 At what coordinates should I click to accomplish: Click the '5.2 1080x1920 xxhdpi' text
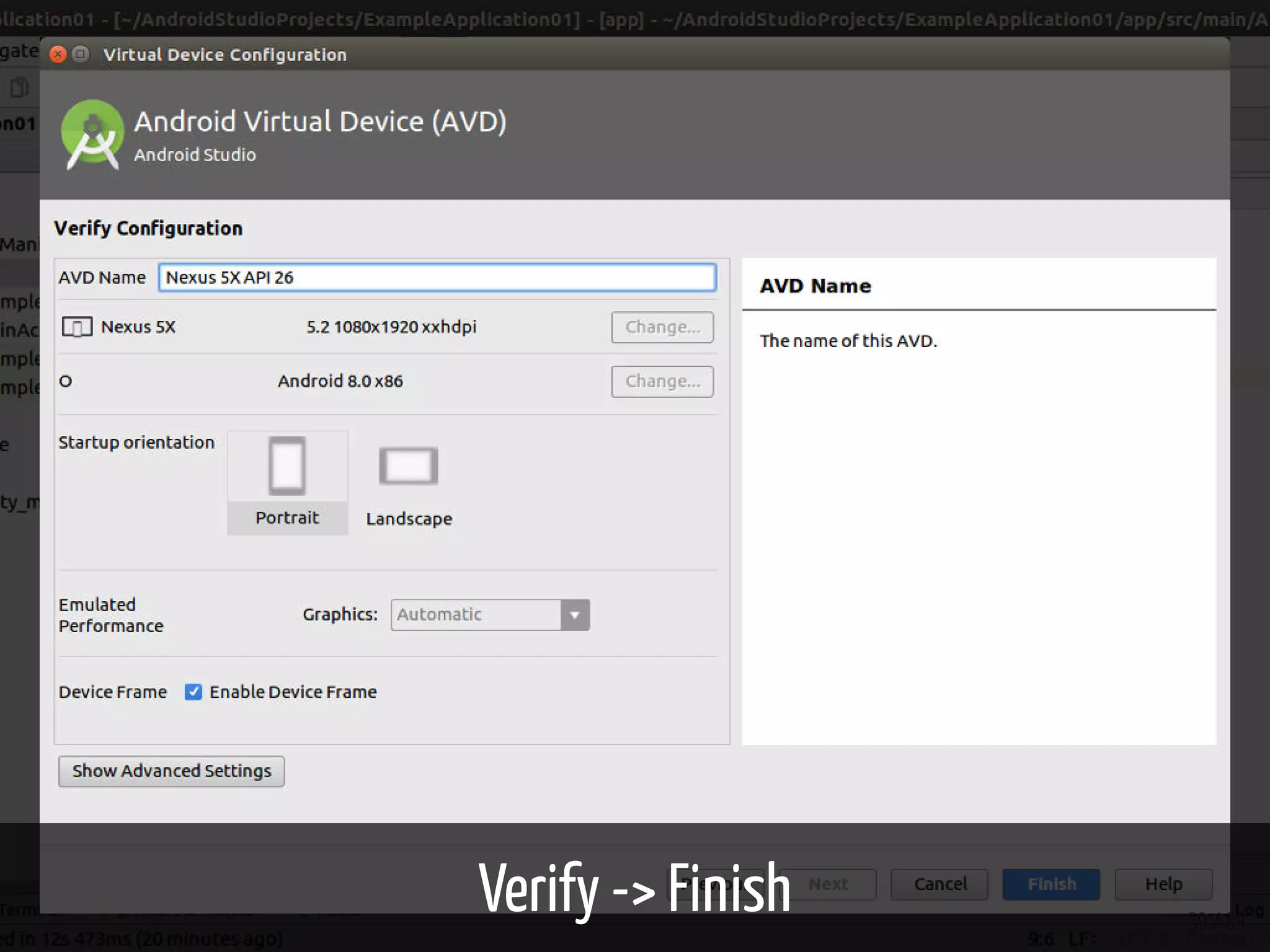pos(391,327)
